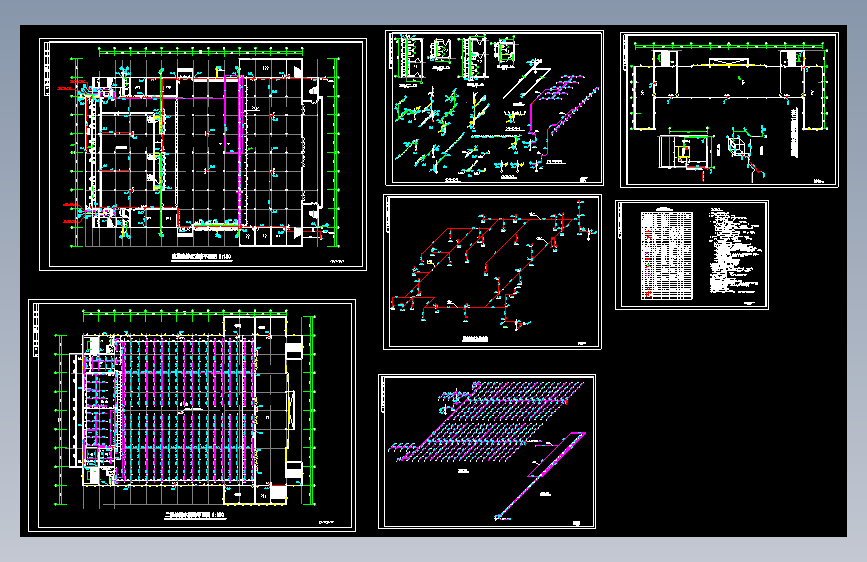Click the underlined title below the sprinkler floor plan

point(195,516)
